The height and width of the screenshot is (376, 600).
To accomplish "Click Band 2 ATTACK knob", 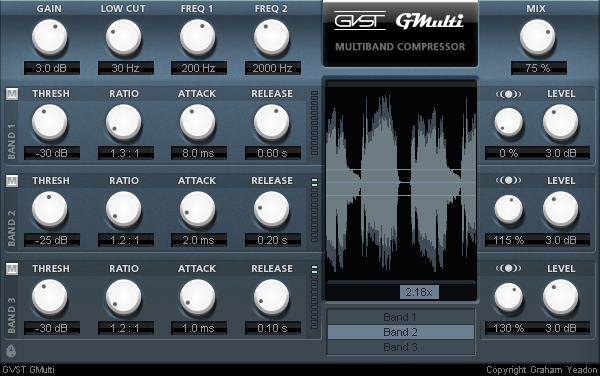I will [198, 209].
